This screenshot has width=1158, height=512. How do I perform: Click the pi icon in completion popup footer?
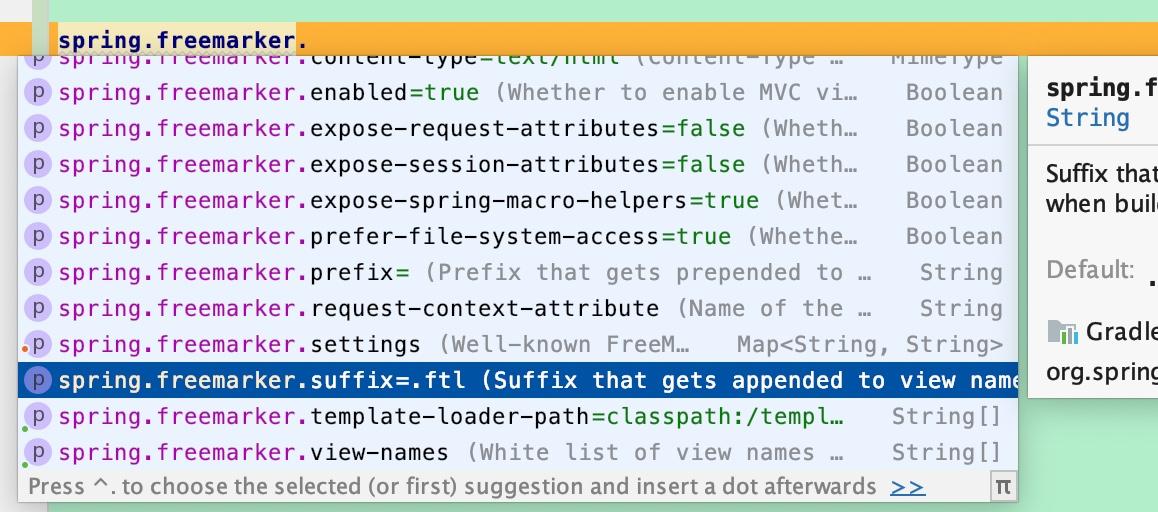1002,487
